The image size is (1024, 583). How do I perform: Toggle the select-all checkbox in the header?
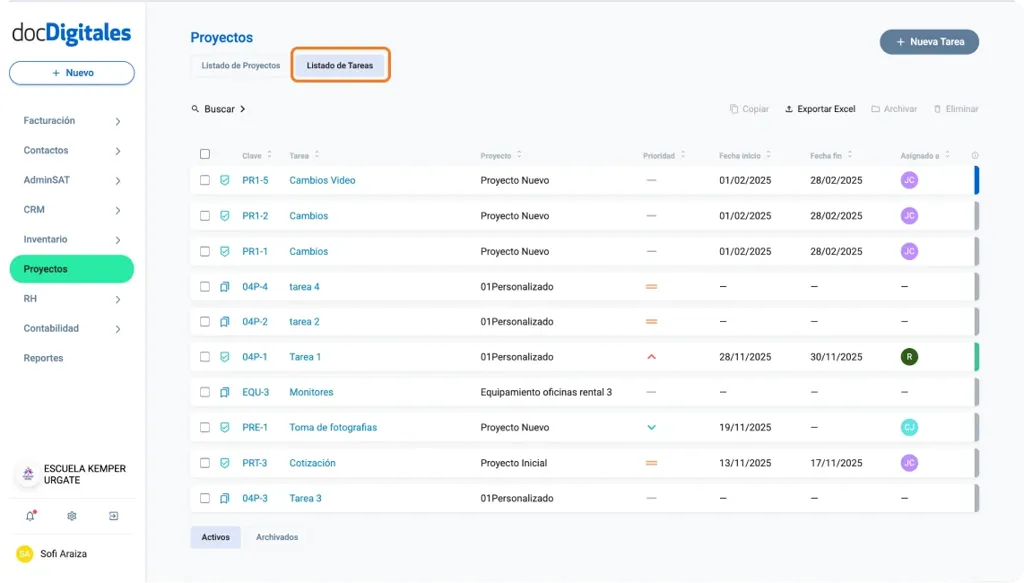point(203,153)
